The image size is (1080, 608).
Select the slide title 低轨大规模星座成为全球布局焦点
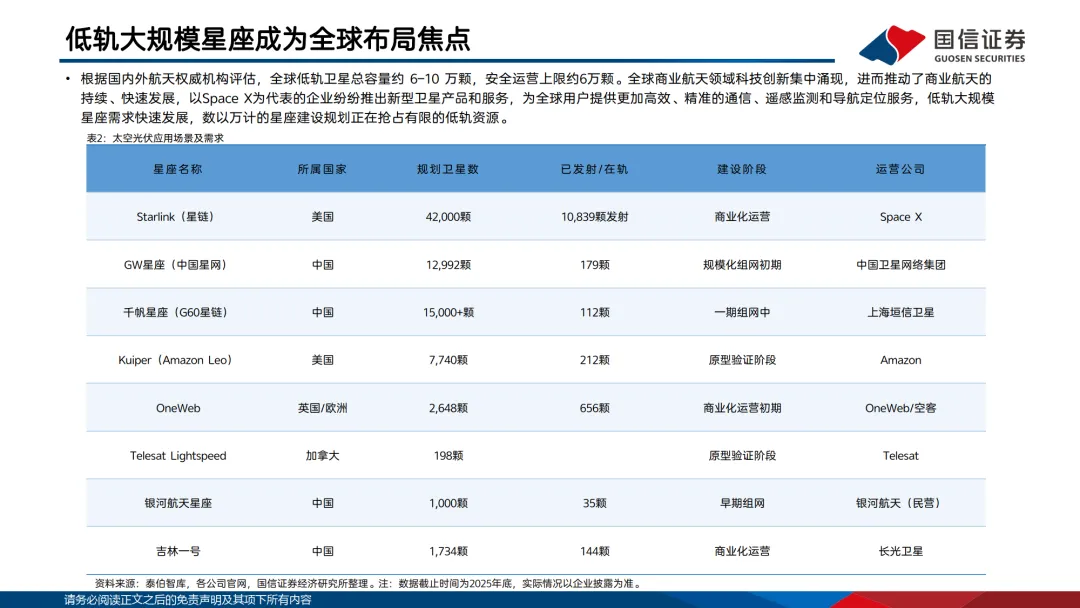[x=267, y=39]
